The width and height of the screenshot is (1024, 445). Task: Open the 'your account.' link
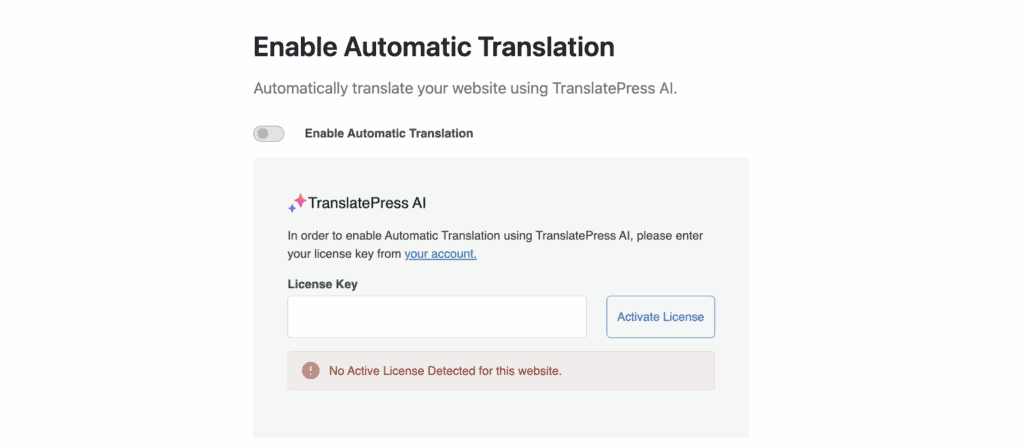pos(440,254)
